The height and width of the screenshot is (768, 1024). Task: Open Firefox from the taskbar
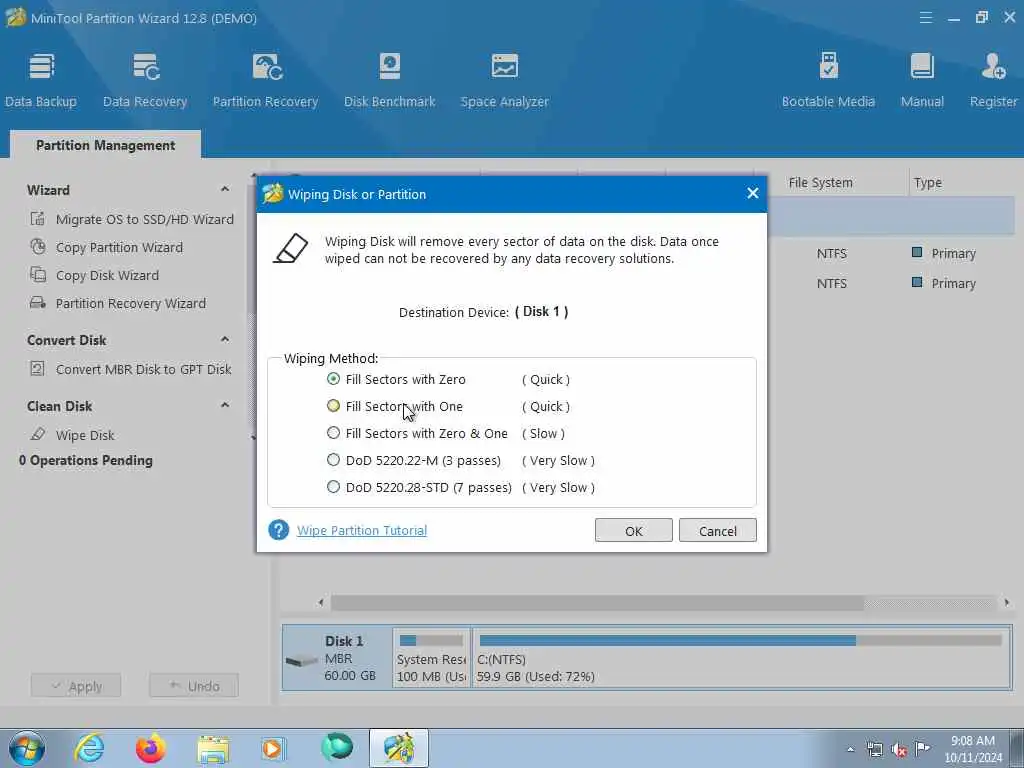[151, 748]
